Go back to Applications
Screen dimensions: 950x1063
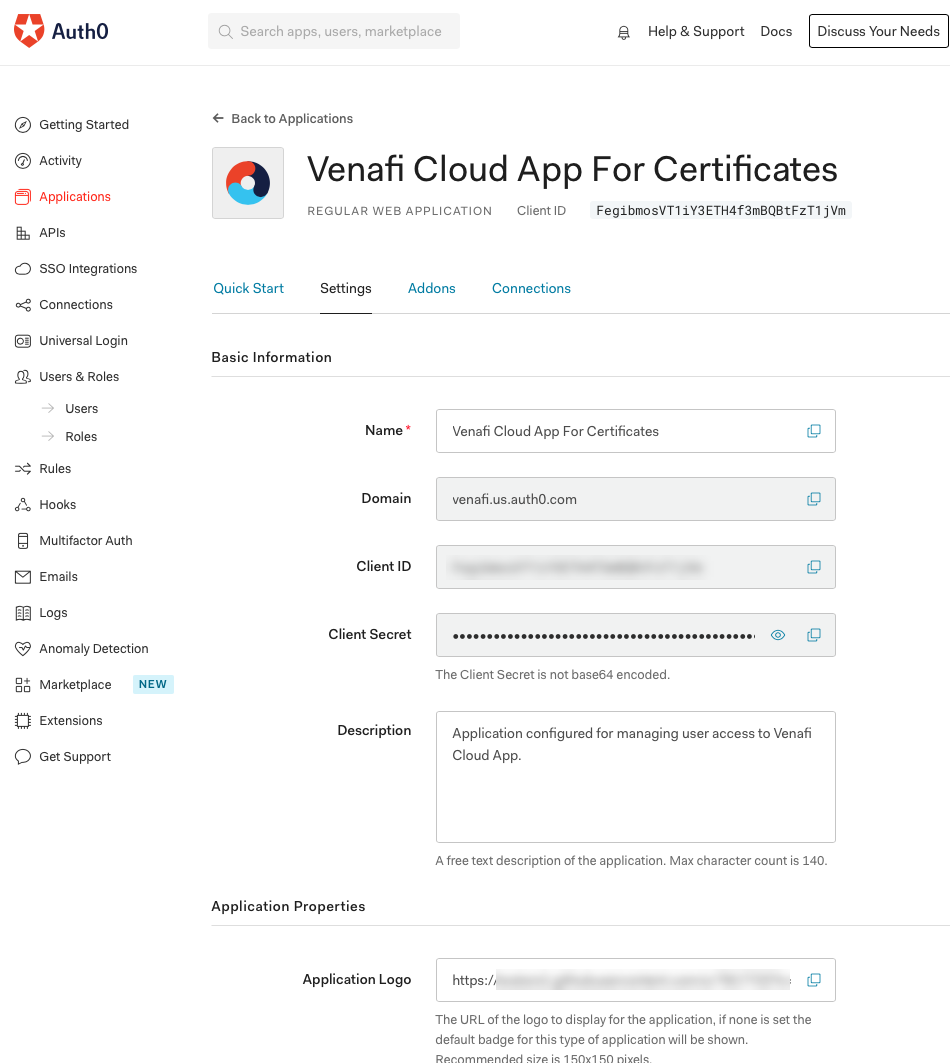[283, 119]
